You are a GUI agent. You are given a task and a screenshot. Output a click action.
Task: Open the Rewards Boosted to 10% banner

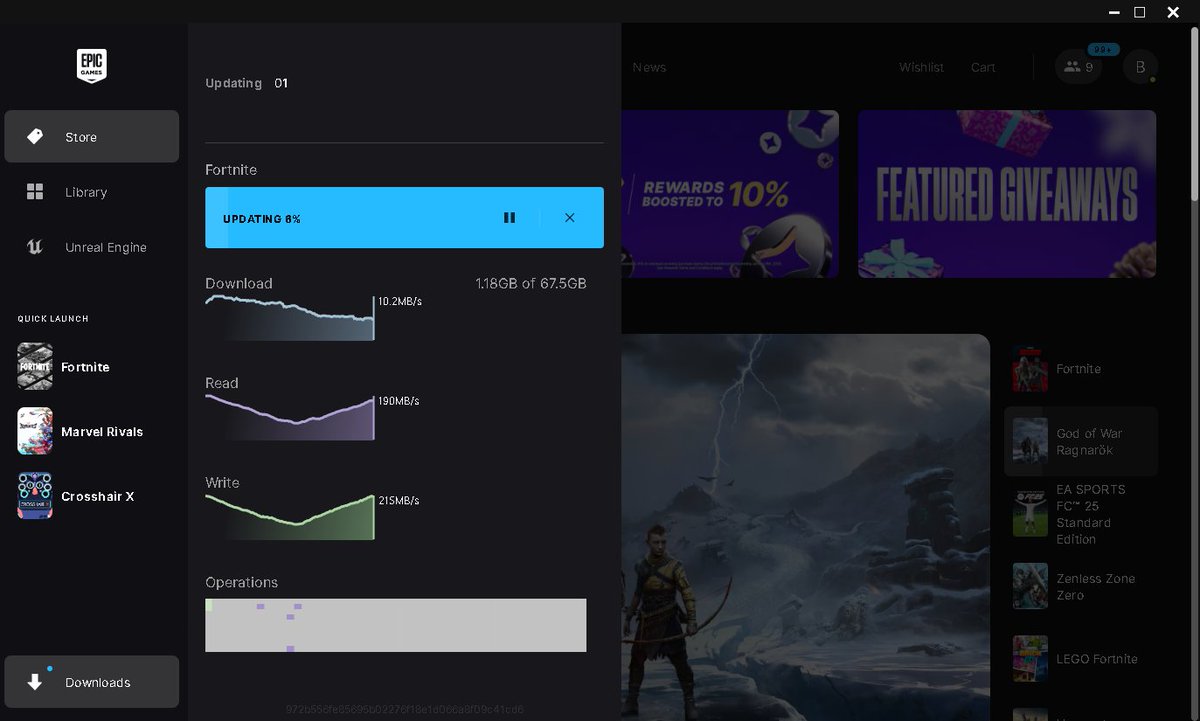click(x=730, y=194)
